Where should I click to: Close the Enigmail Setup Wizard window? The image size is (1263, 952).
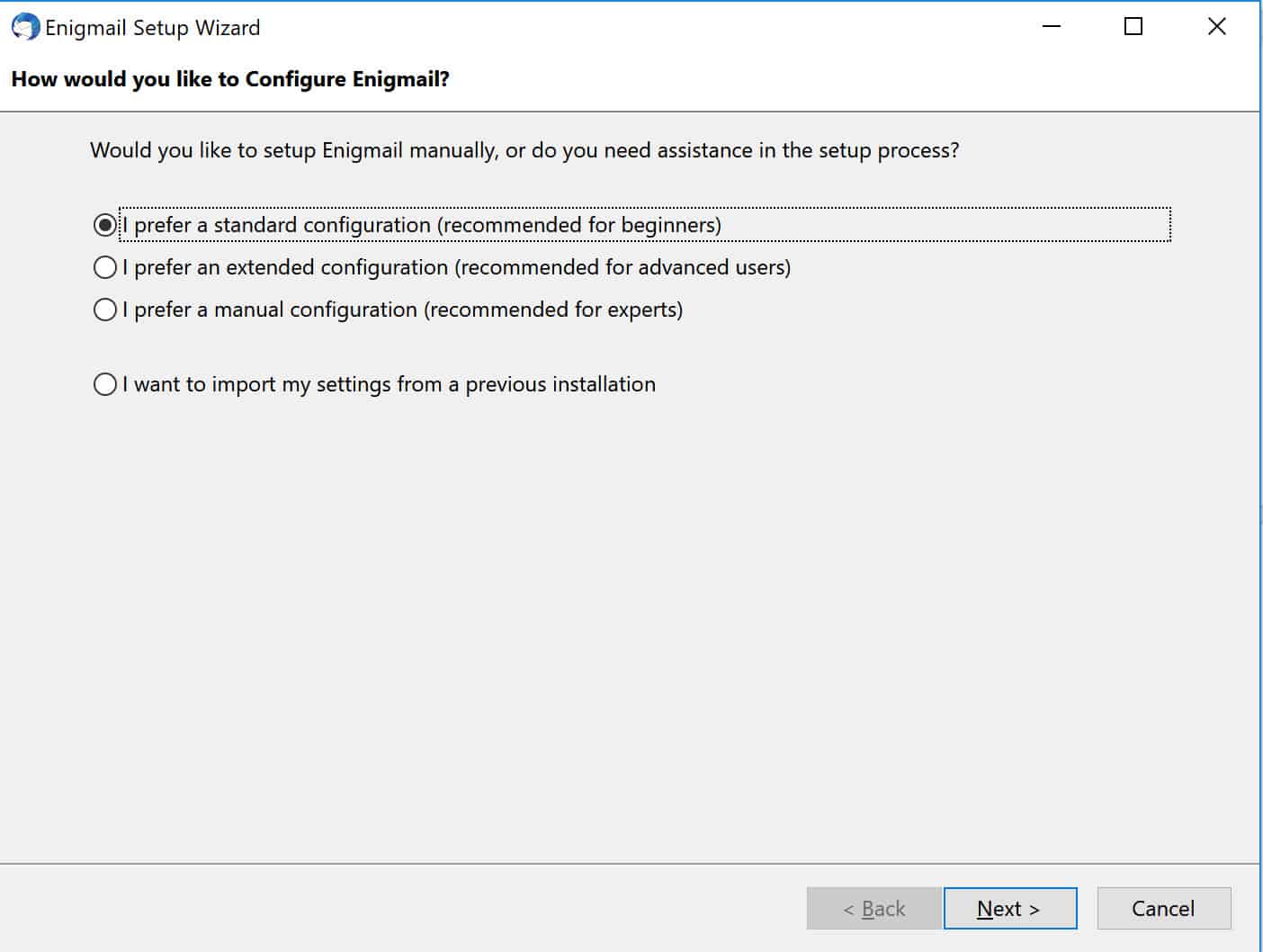[1216, 27]
